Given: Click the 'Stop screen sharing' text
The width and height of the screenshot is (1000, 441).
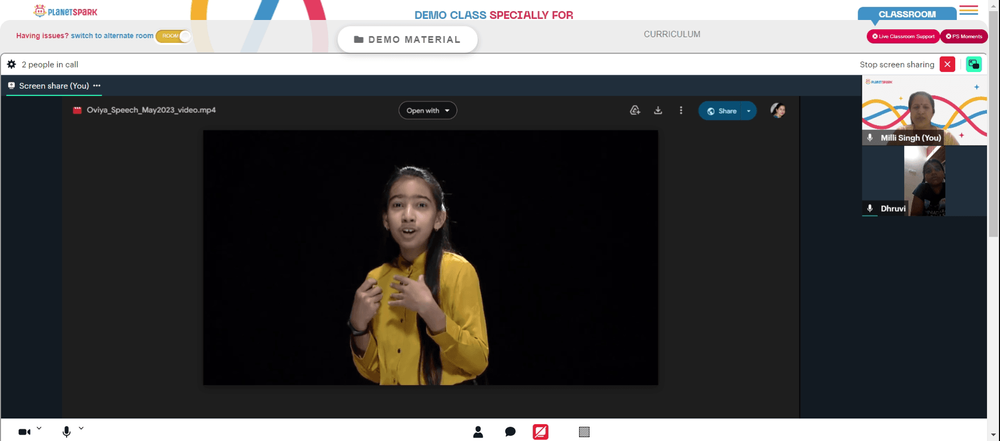Looking at the screenshot, I should (897, 64).
